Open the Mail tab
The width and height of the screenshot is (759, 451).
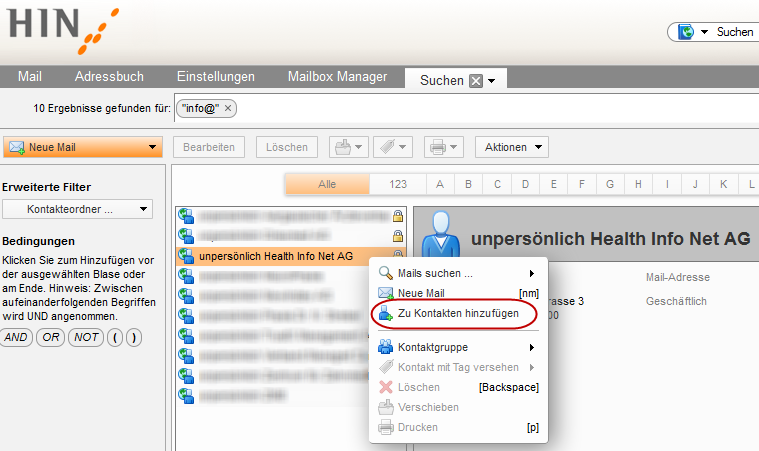click(30, 76)
